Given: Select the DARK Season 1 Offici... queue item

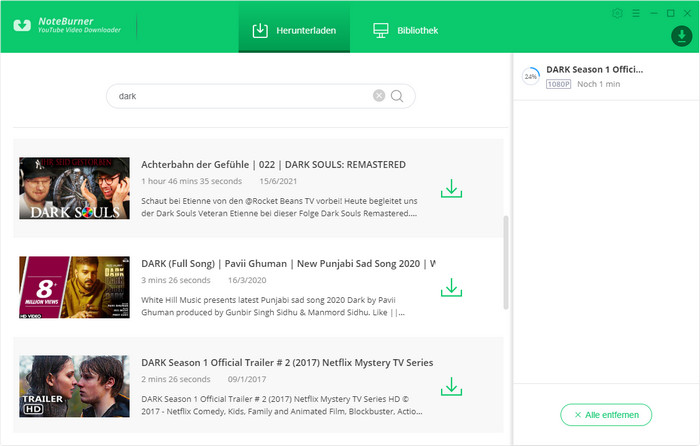Looking at the screenshot, I should [x=606, y=76].
